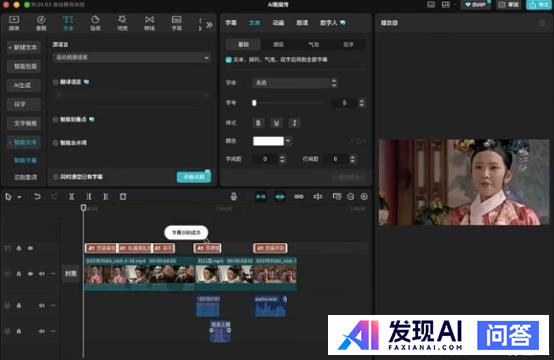Click the Export button at top right
Screen dimensions: 554x360
(539, 5)
